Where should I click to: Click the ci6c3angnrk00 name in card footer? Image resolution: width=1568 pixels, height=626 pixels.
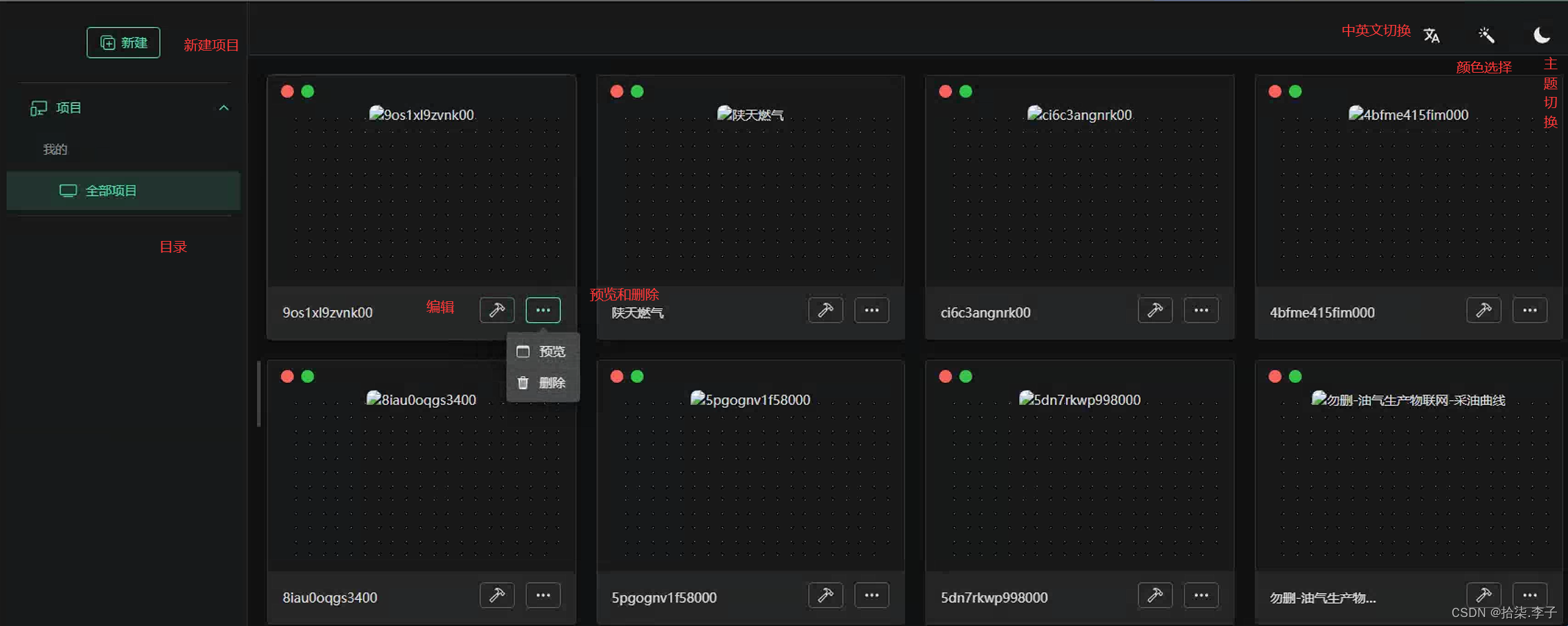point(986,313)
